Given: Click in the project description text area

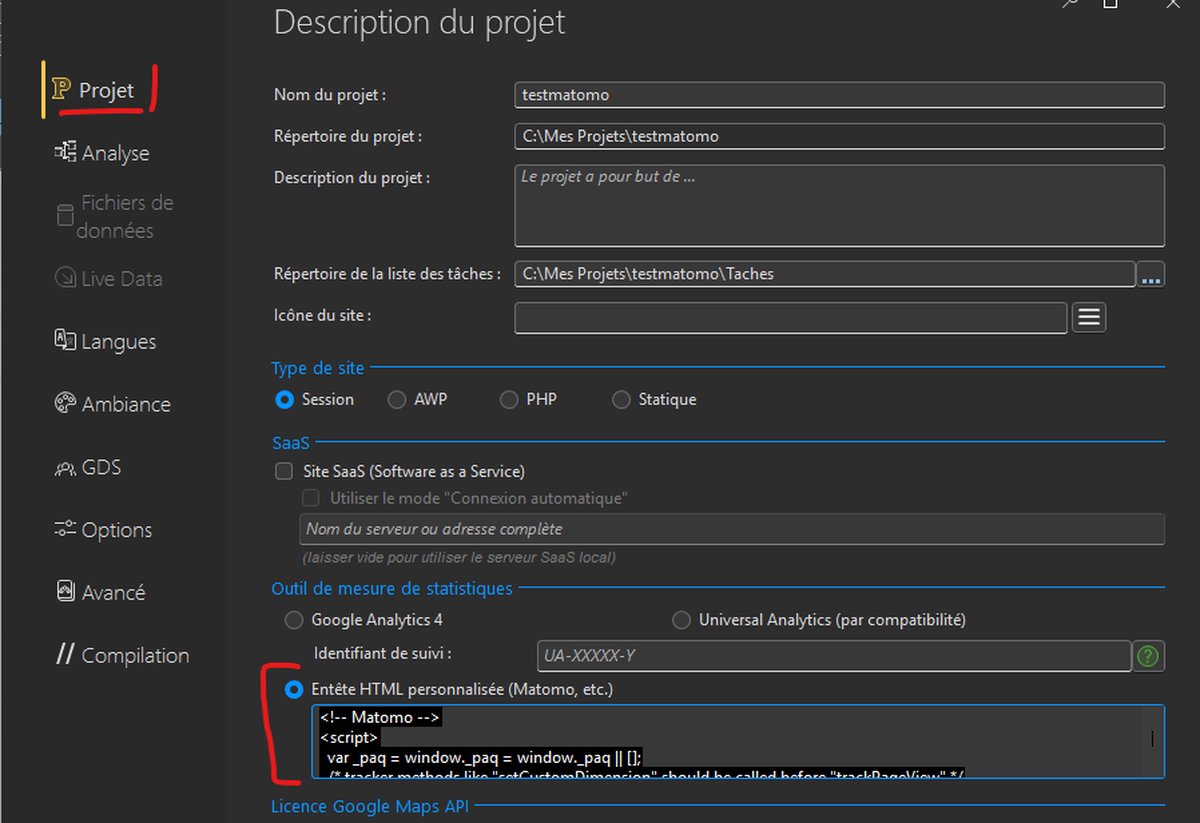Looking at the screenshot, I should 838,206.
